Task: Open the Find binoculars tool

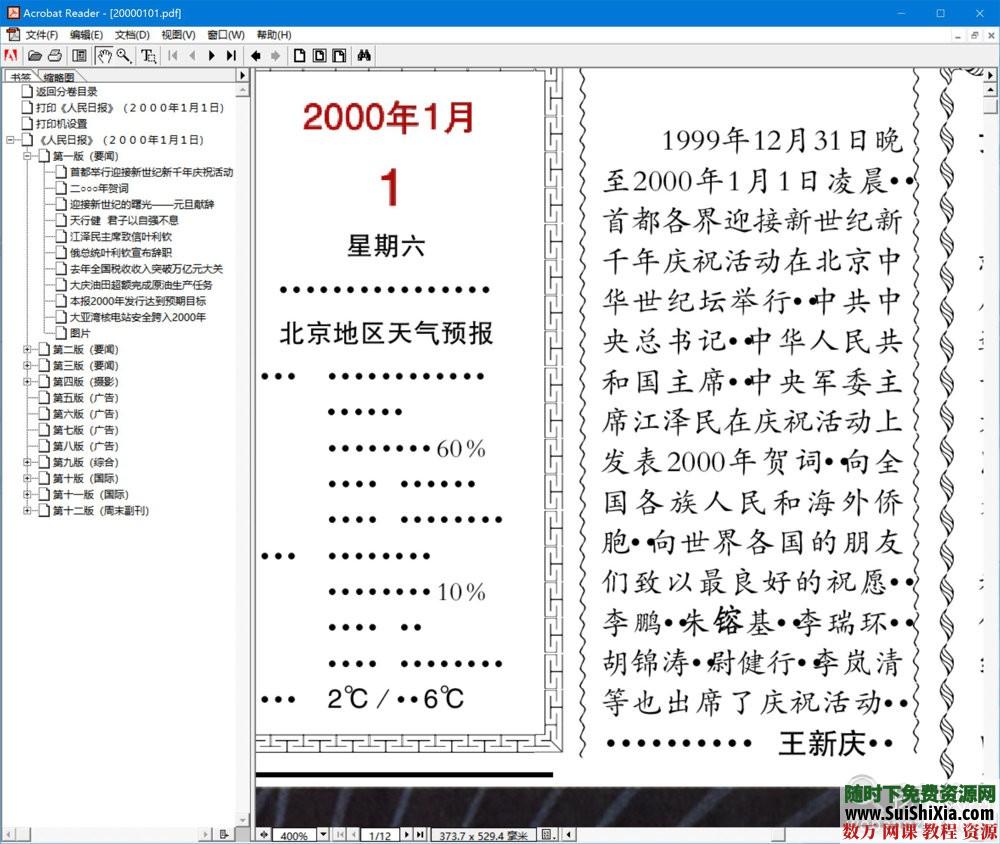Action: [362, 57]
